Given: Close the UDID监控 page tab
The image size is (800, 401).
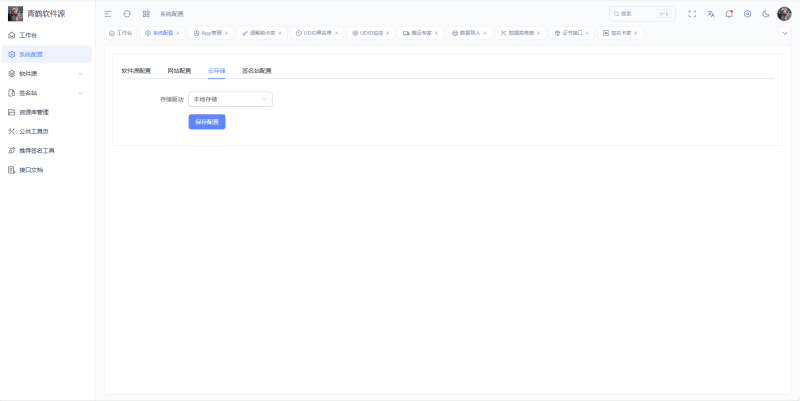Looking at the screenshot, I should (x=387, y=33).
